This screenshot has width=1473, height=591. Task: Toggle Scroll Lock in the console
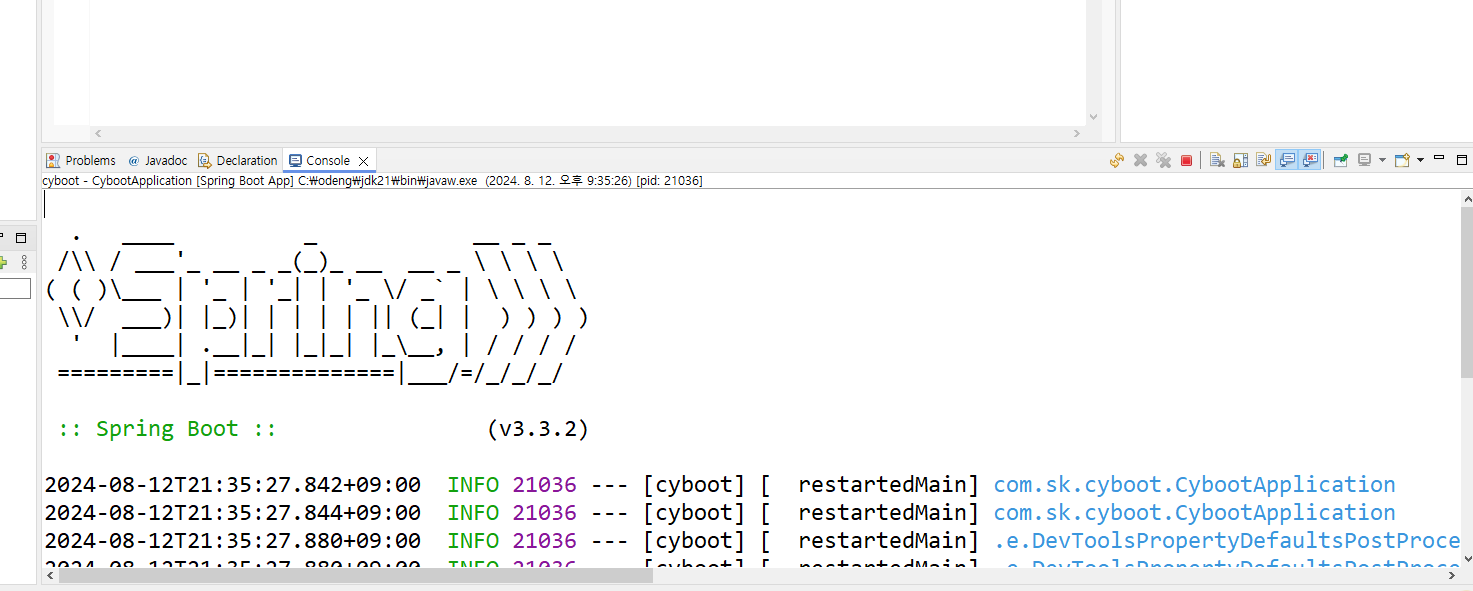(1240, 160)
